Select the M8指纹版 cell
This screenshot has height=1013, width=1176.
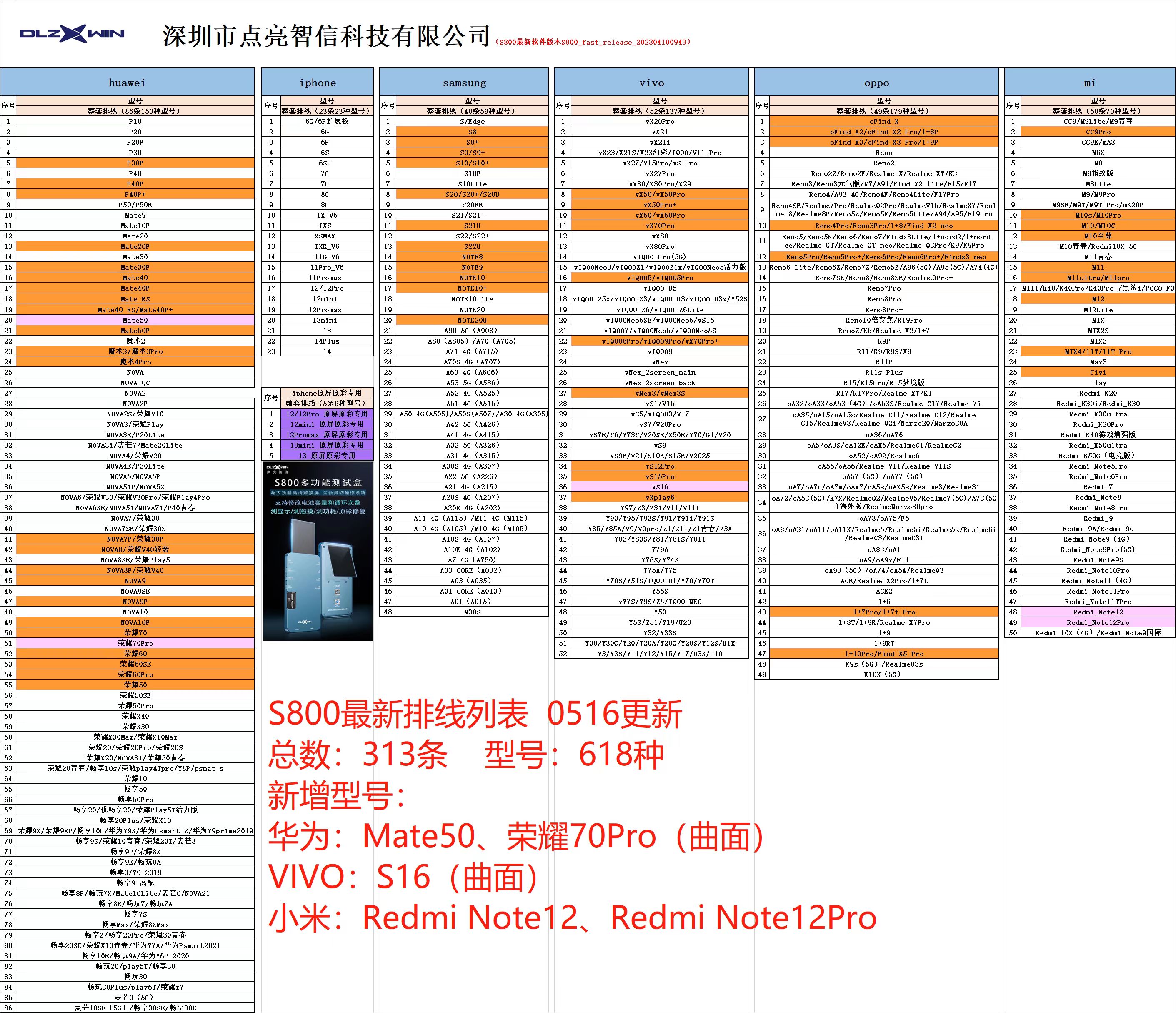point(1098,173)
